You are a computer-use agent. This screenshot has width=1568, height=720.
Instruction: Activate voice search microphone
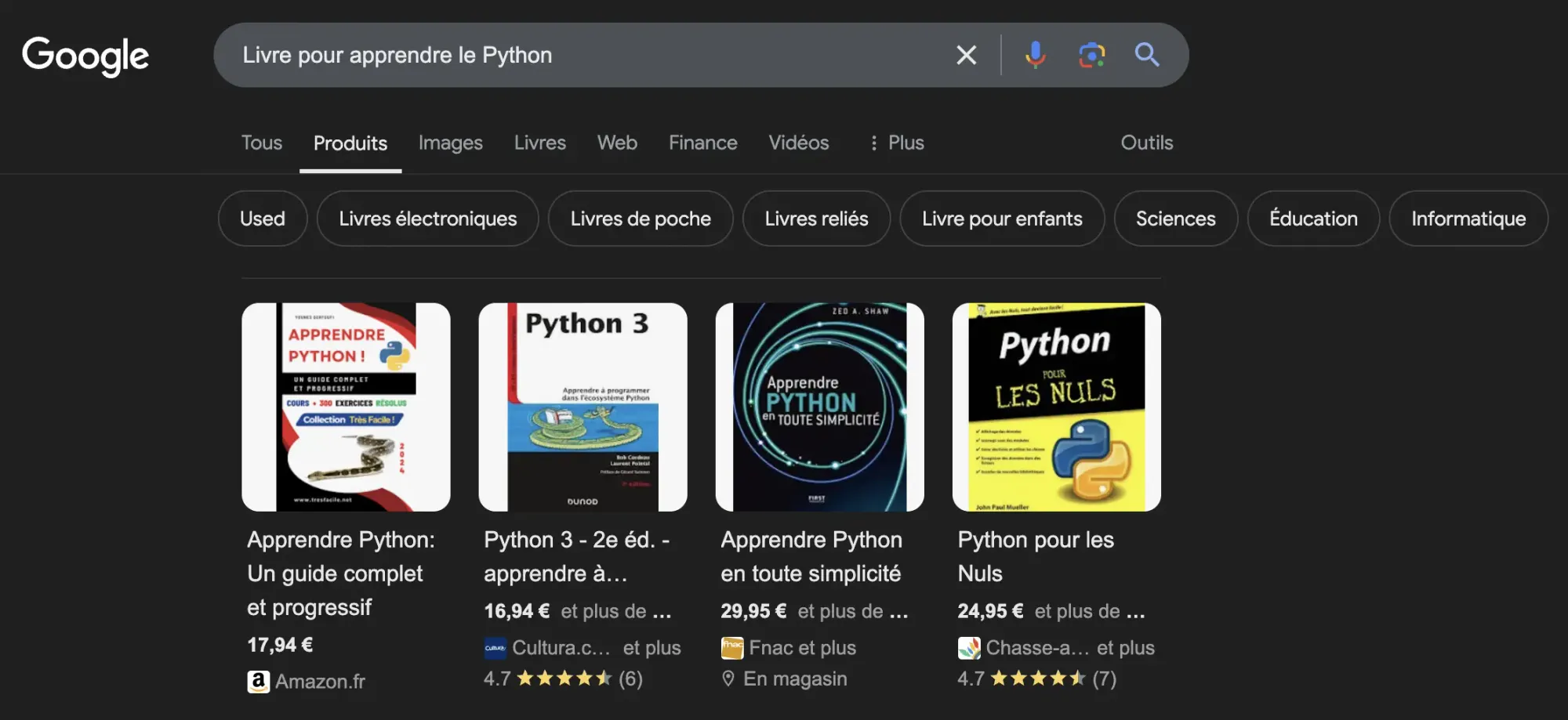(1036, 54)
